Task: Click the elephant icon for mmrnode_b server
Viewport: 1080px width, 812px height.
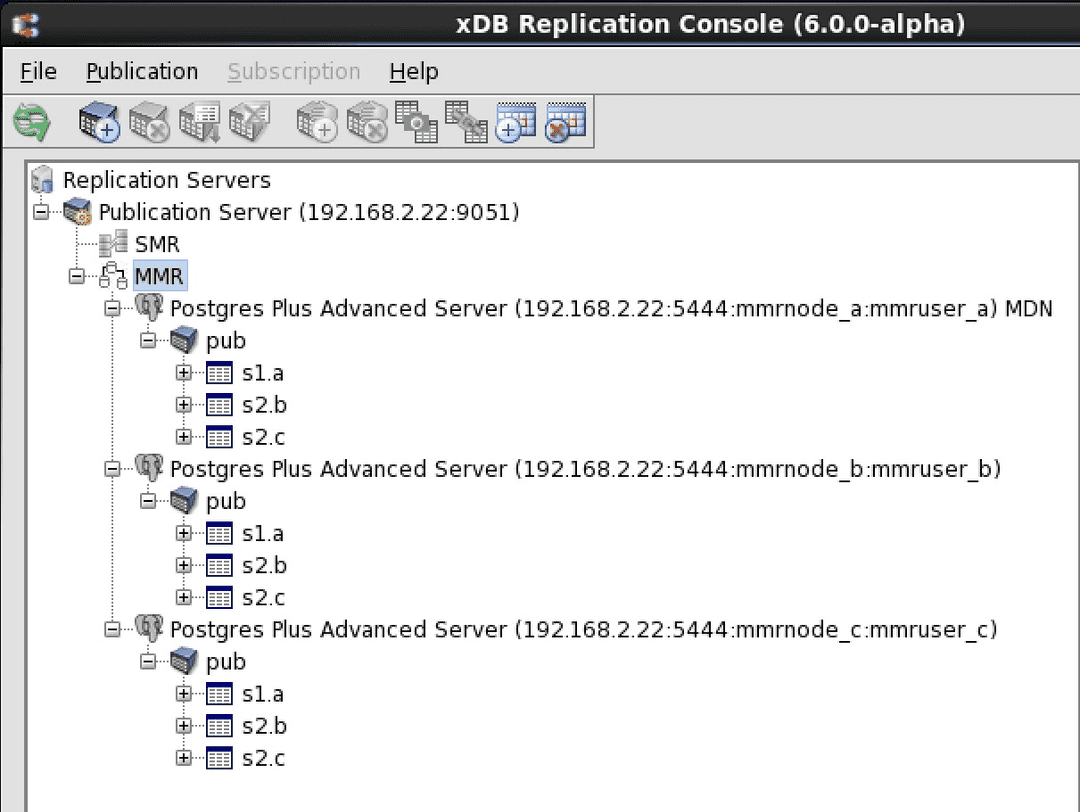Action: tap(149, 468)
